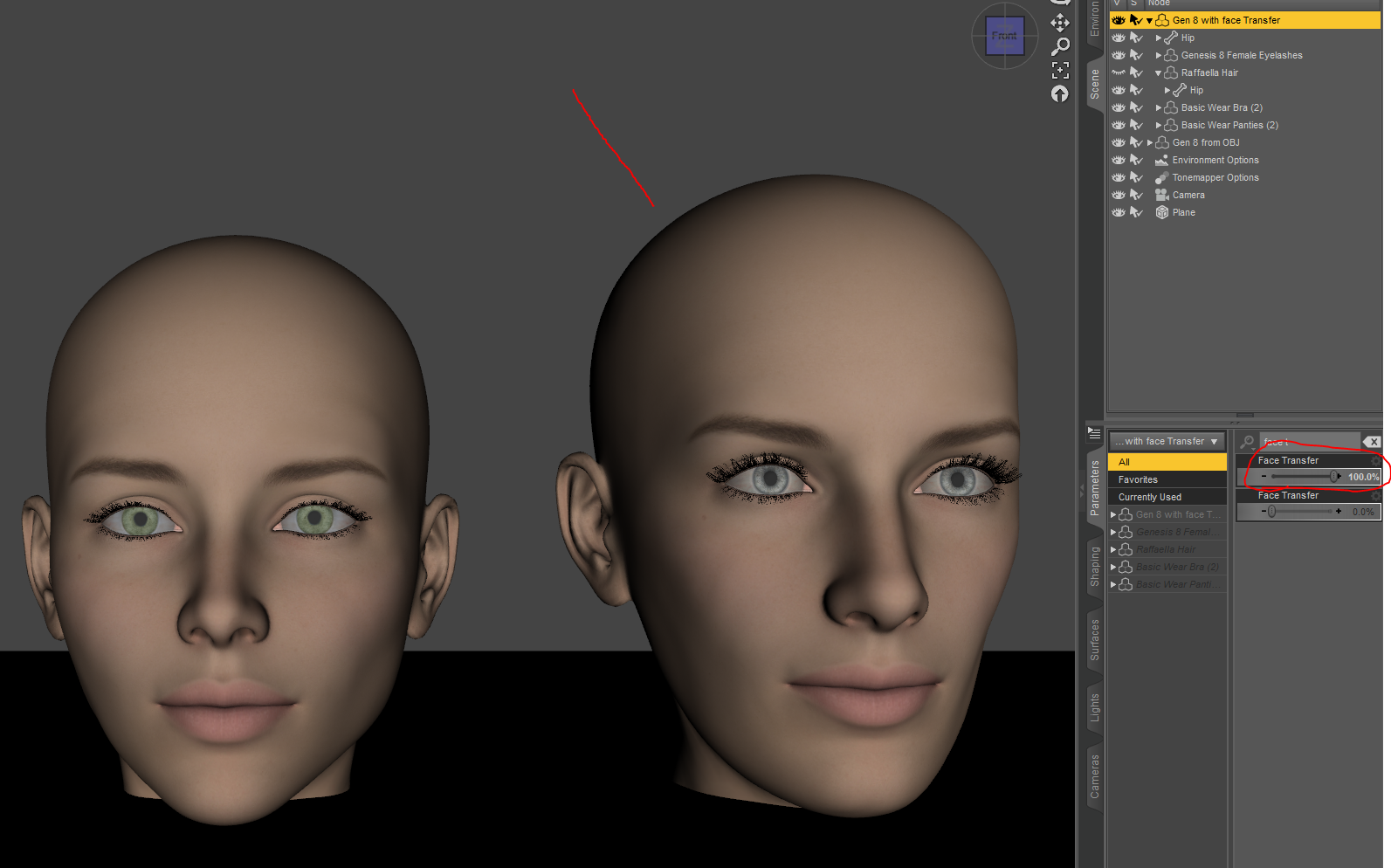Toggle selectability arrow for the Plane row

click(1136, 212)
